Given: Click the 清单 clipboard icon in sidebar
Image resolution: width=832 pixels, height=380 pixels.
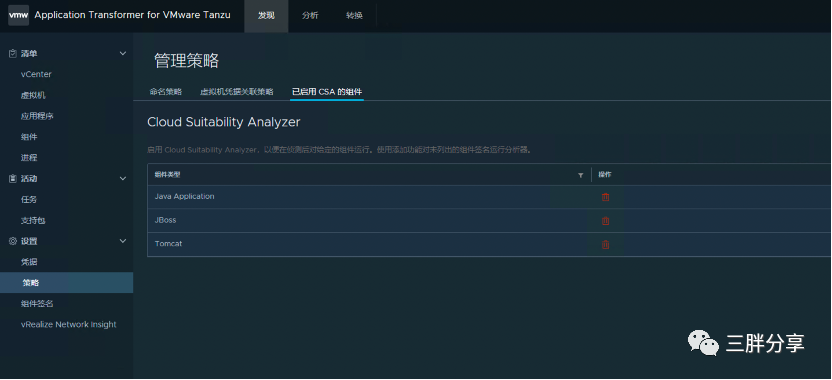Looking at the screenshot, I should point(13,54).
